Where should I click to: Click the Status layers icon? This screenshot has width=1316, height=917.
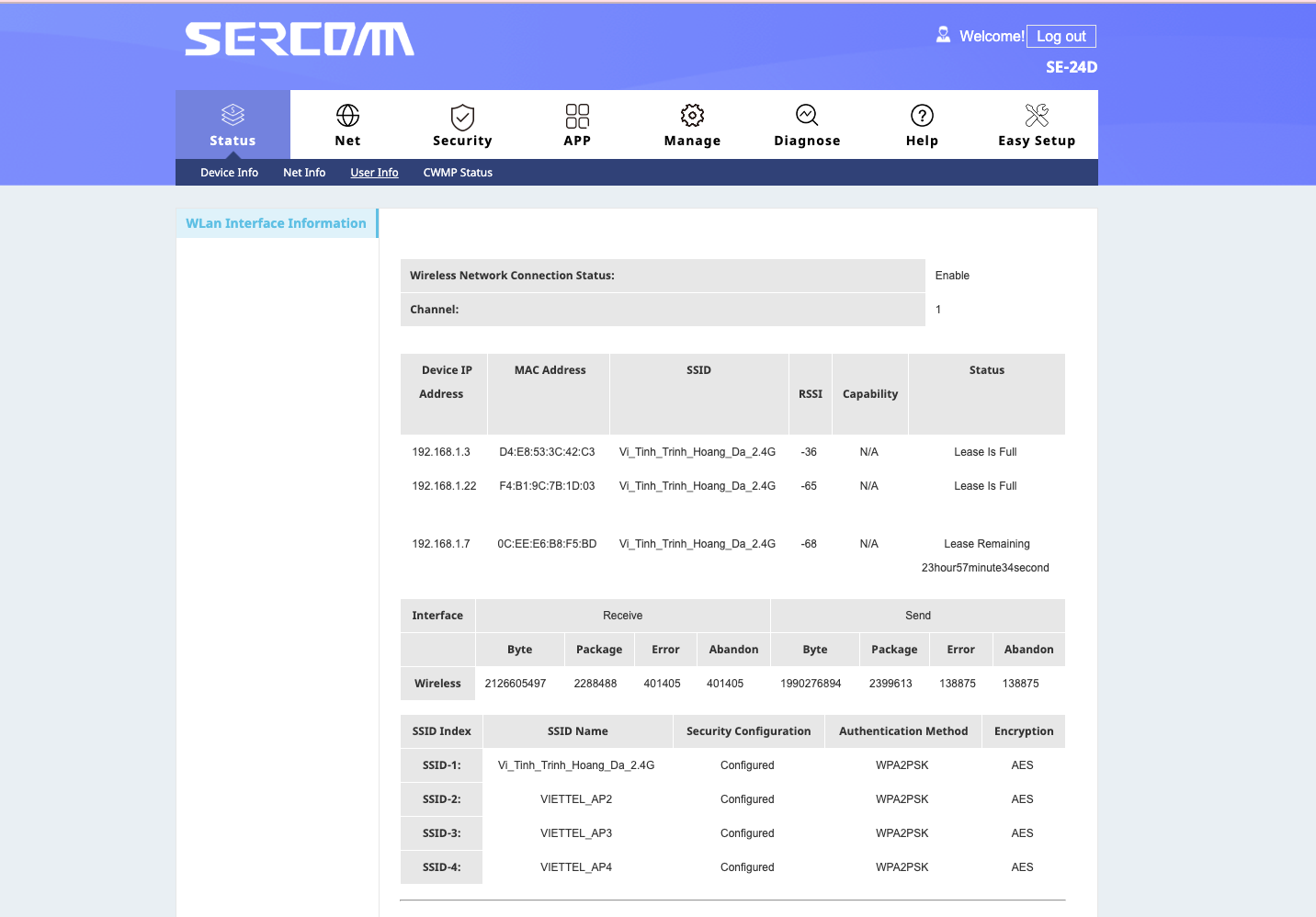[x=233, y=115]
